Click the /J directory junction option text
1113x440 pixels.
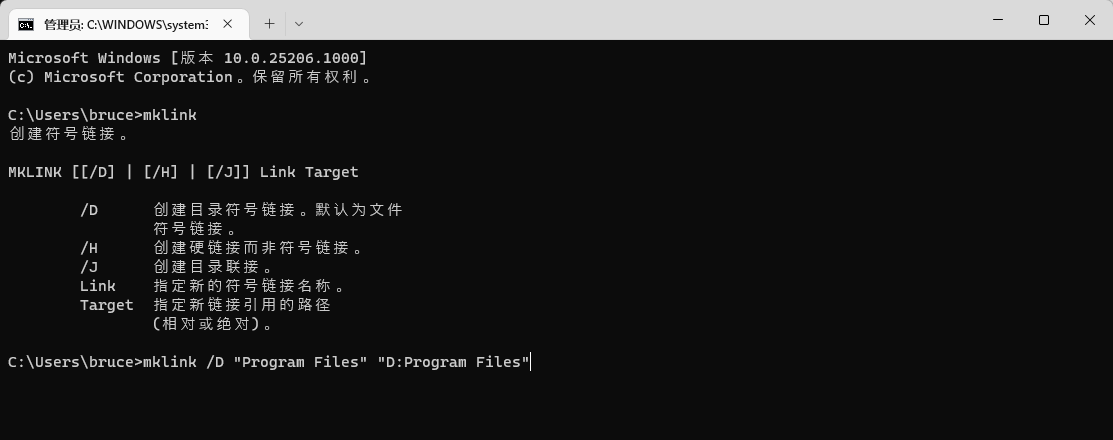click(x=212, y=267)
